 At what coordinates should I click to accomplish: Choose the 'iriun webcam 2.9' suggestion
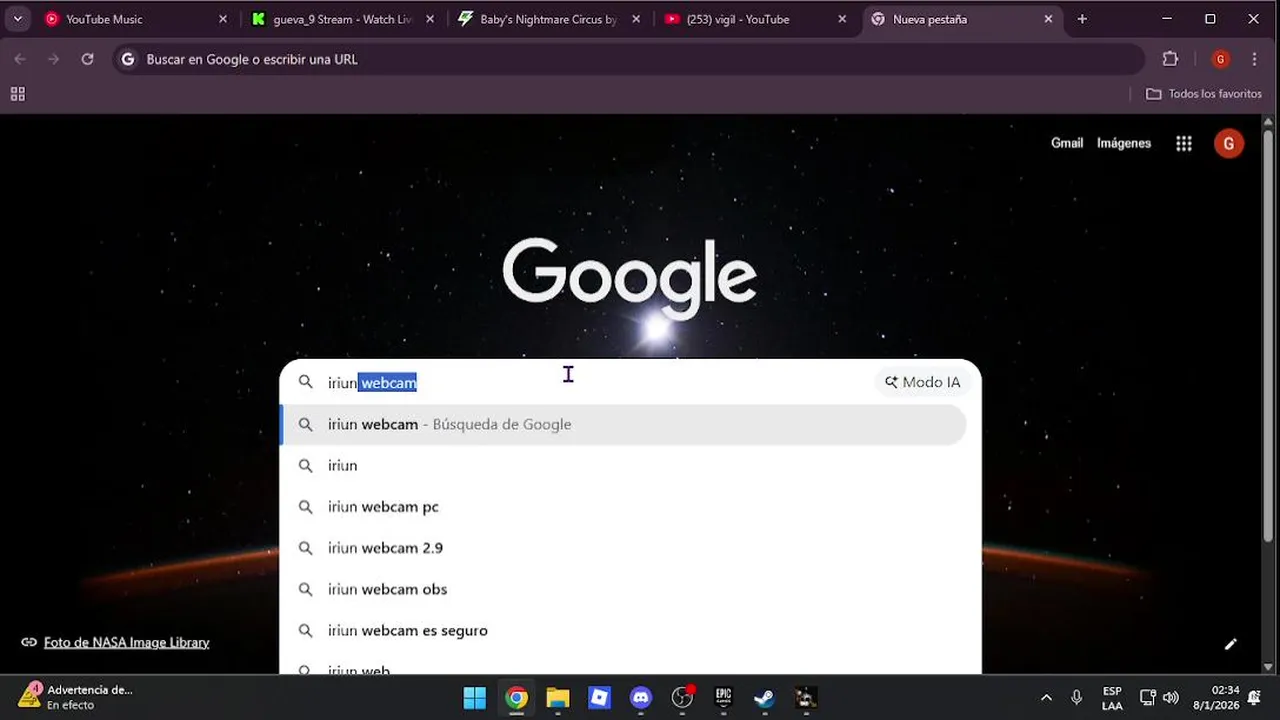coord(623,548)
